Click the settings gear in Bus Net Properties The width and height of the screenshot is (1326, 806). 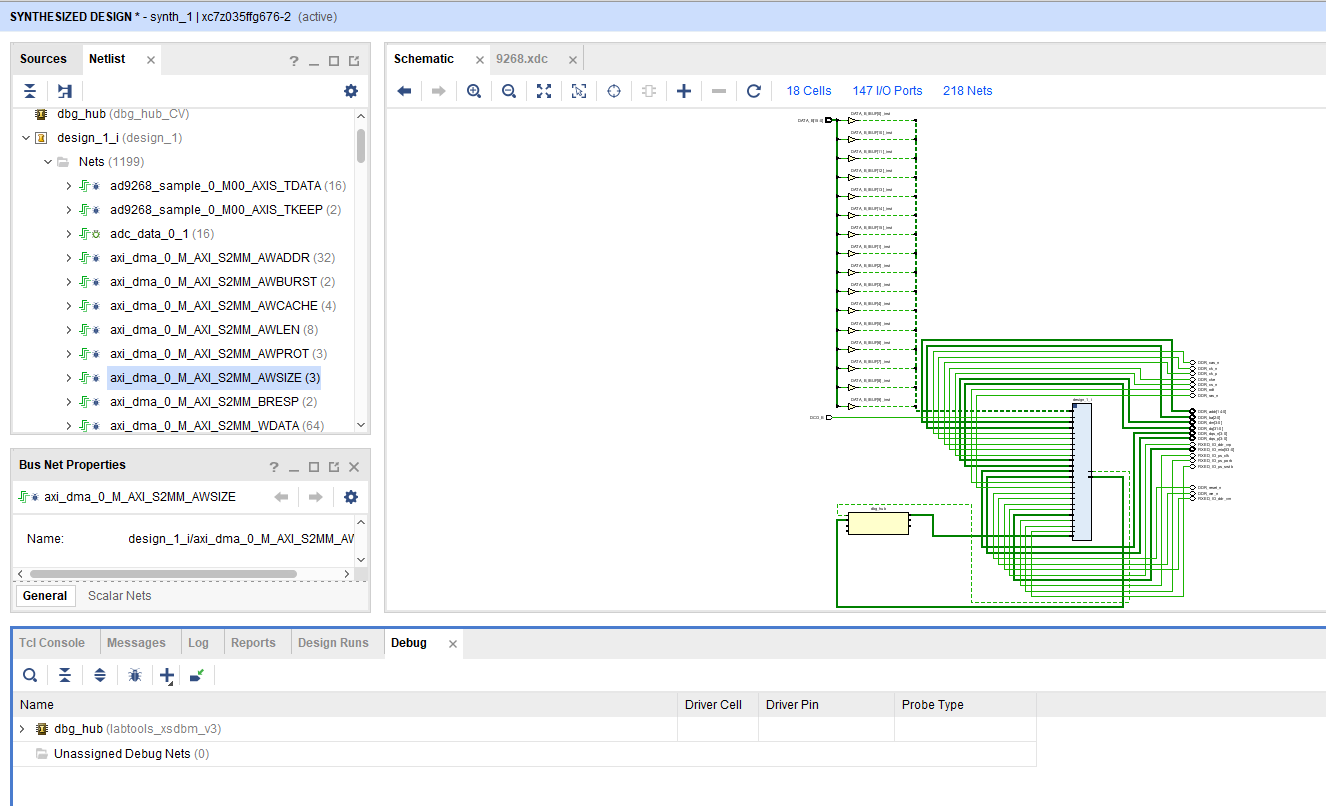pyautogui.click(x=350, y=497)
